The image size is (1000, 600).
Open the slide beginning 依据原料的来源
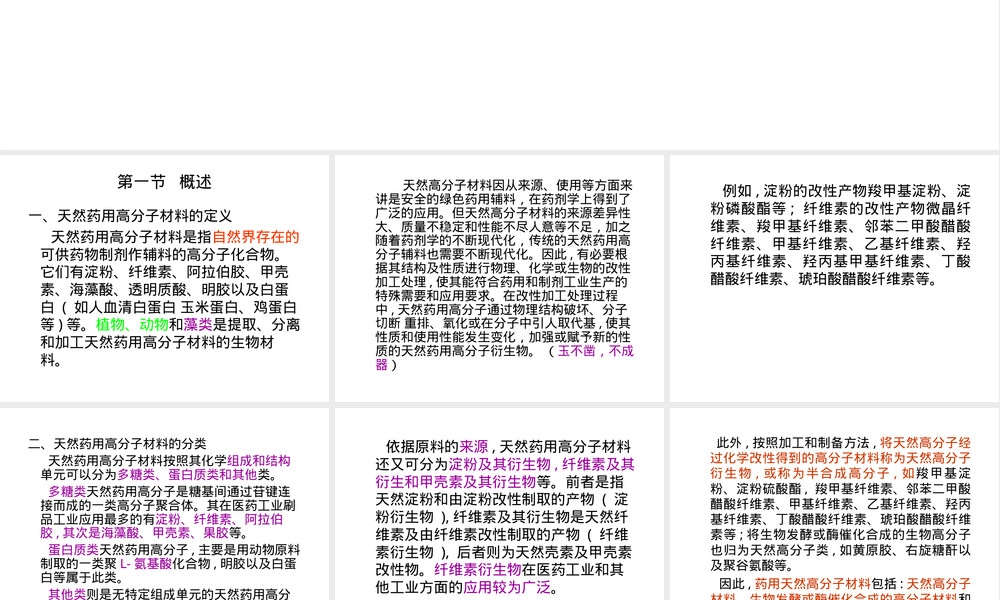pos(499,504)
